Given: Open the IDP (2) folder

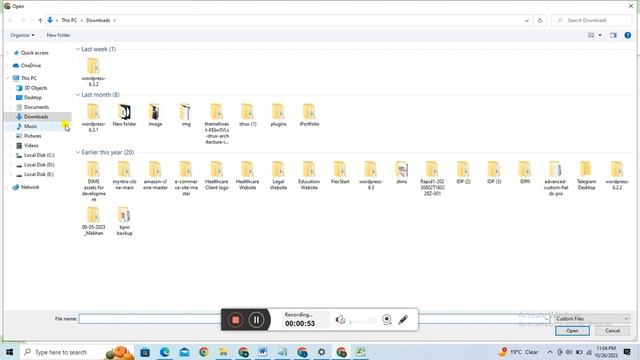Looking at the screenshot, I should click(463, 172).
